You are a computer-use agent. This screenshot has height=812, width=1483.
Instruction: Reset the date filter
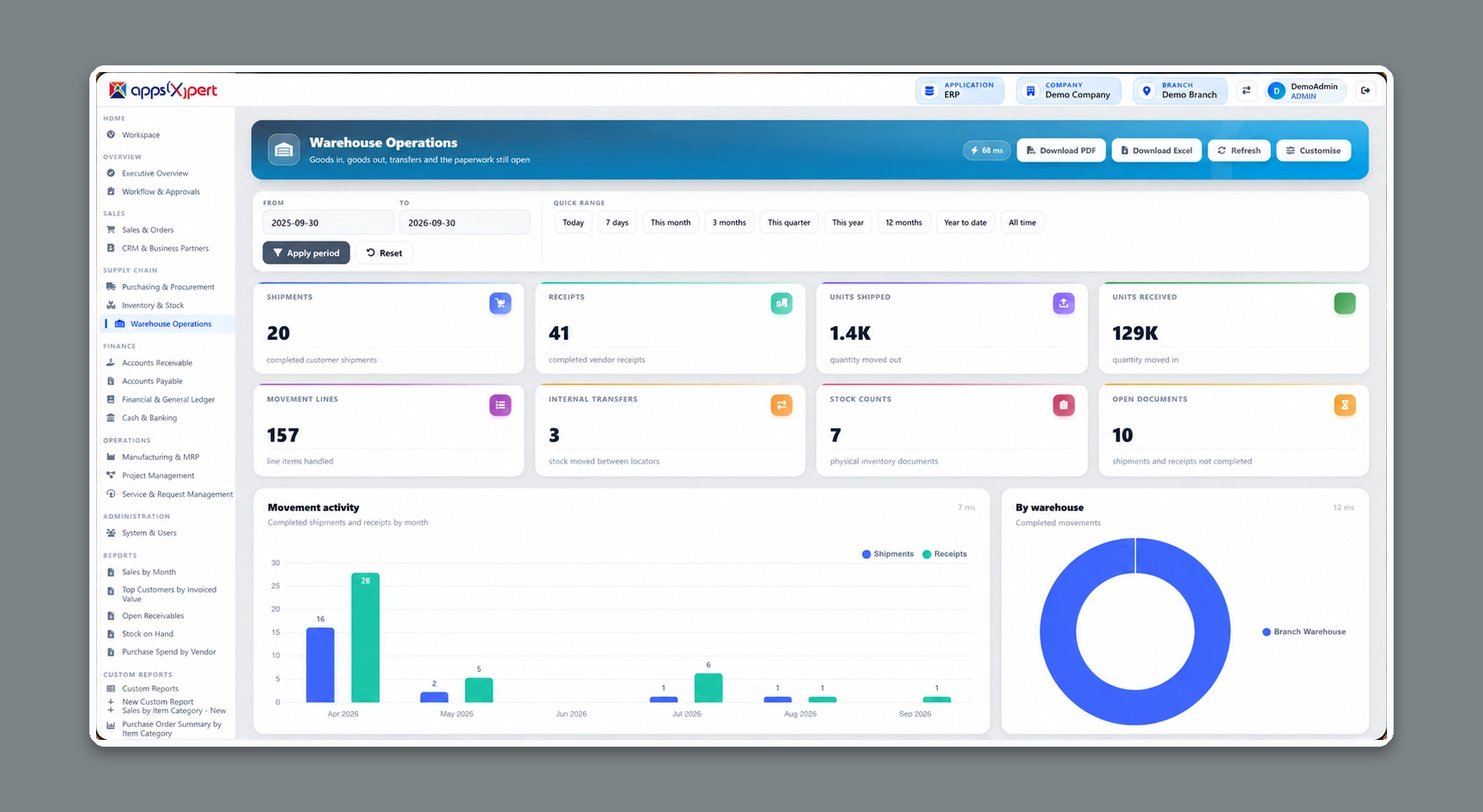384,253
